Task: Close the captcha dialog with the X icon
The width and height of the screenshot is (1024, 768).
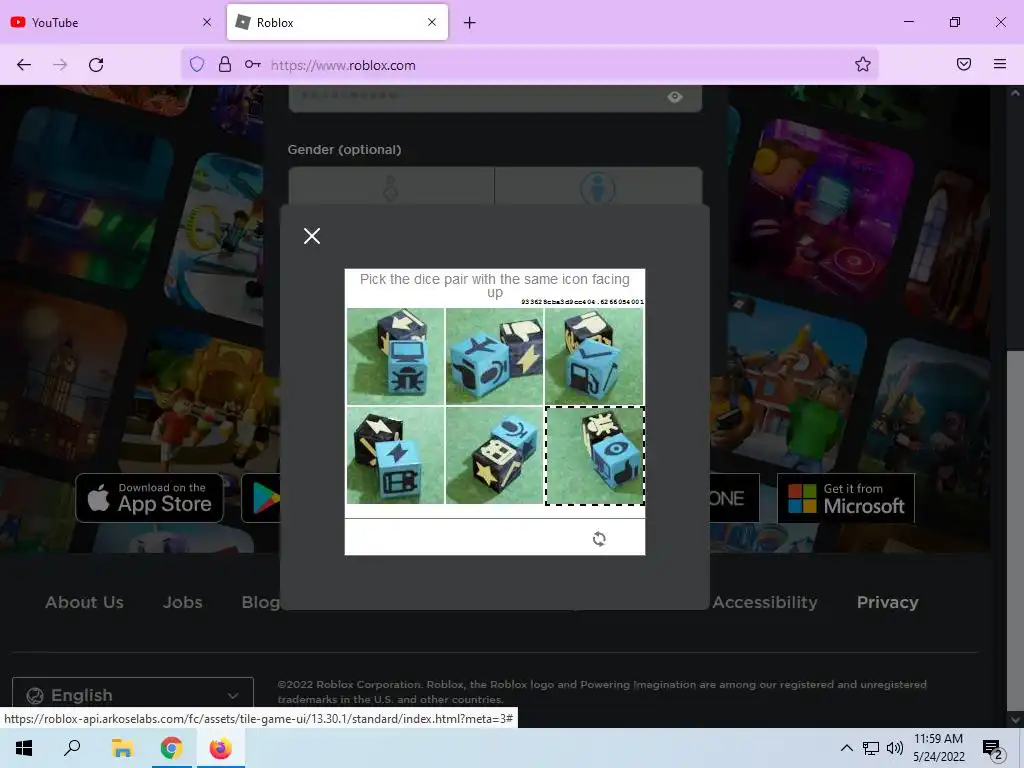Action: tap(312, 236)
